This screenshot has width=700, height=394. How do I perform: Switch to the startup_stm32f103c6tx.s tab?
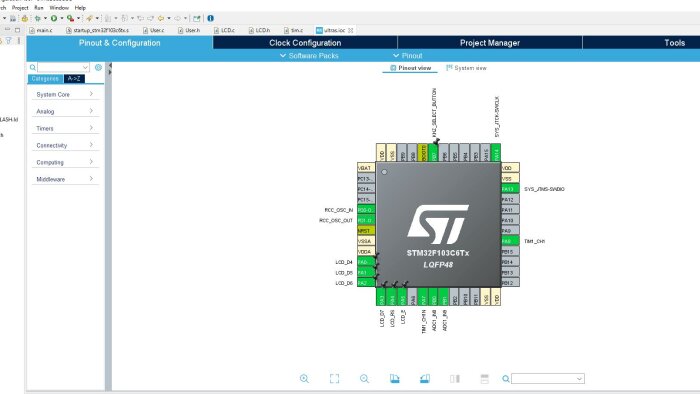(97, 30)
